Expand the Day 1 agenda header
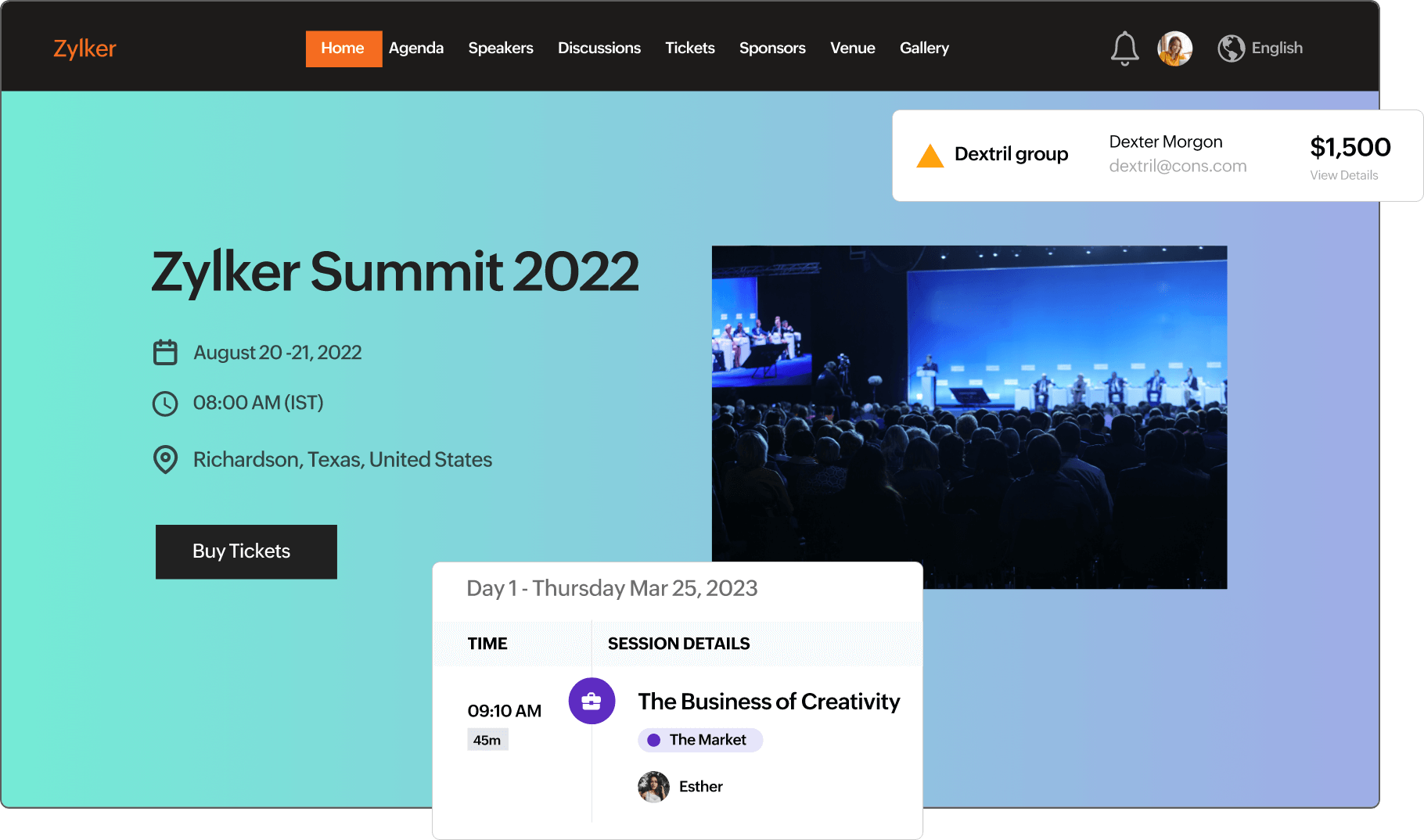Image resolution: width=1424 pixels, height=840 pixels. (612, 588)
